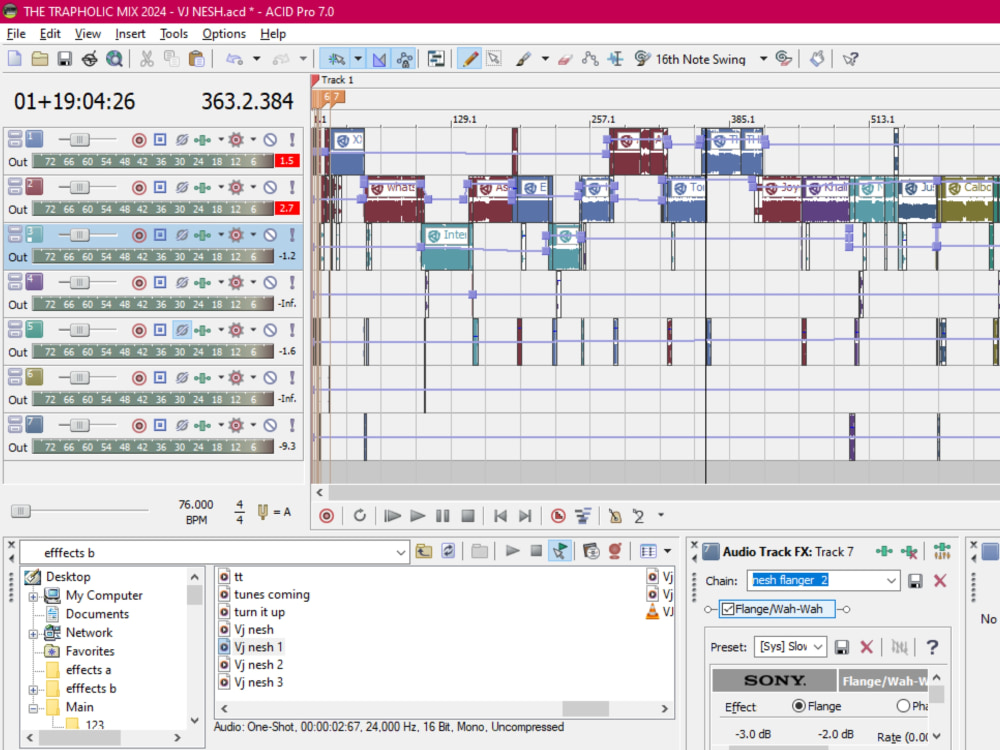Play from start
The height and width of the screenshot is (750, 1000).
[x=392, y=516]
